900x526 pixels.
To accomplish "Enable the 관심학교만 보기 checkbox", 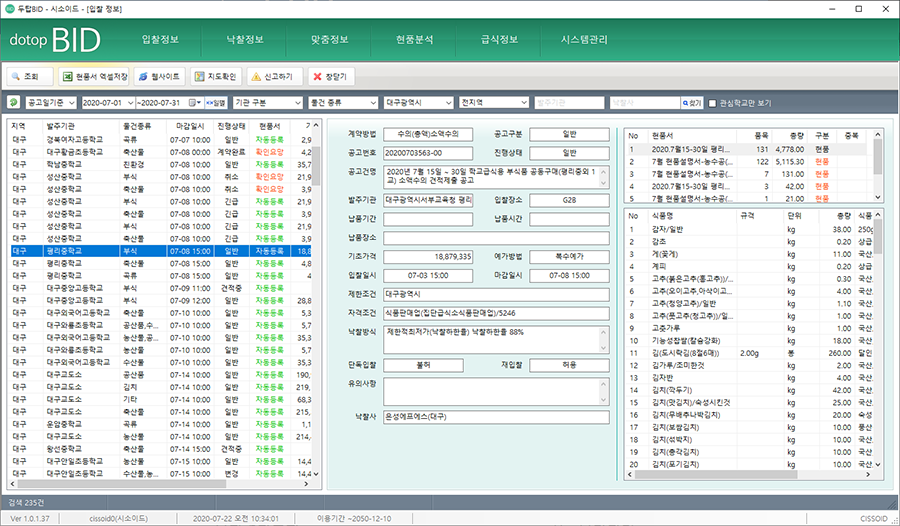I will 713,102.
